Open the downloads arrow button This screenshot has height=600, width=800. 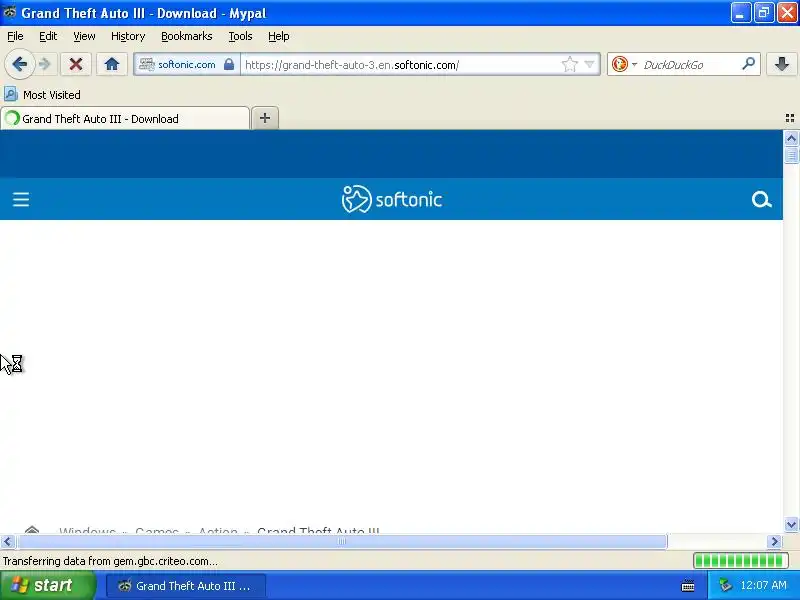pos(782,64)
